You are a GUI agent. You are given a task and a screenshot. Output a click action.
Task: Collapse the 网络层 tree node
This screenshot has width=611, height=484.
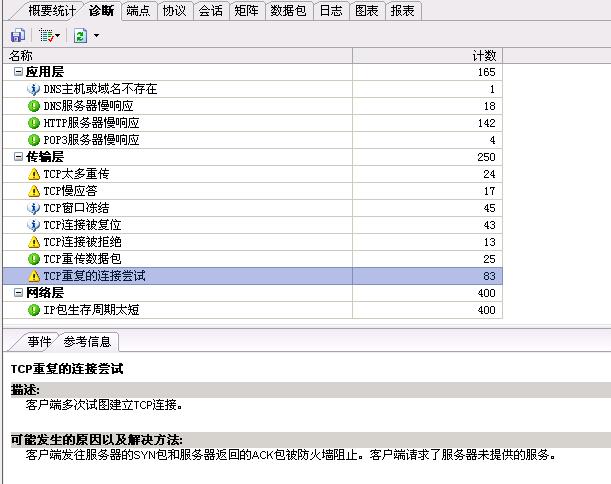(18, 292)
